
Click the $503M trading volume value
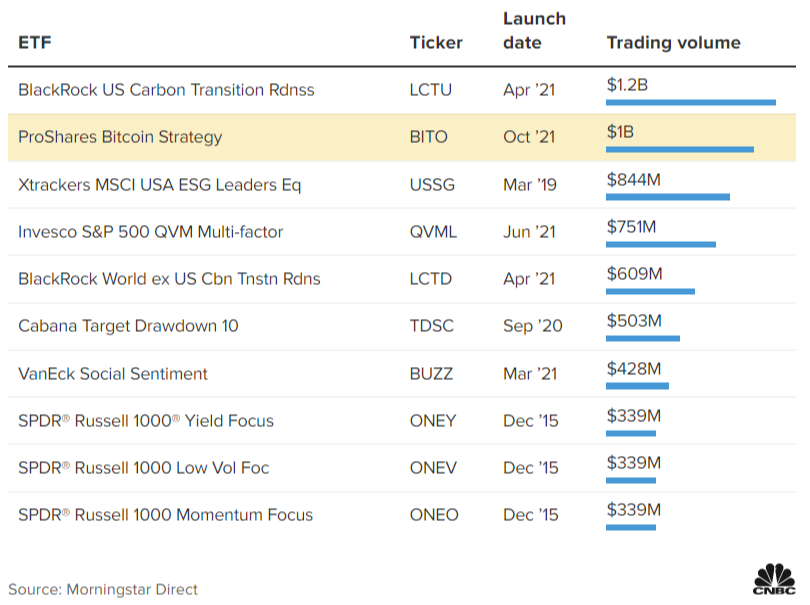point(633,320)
